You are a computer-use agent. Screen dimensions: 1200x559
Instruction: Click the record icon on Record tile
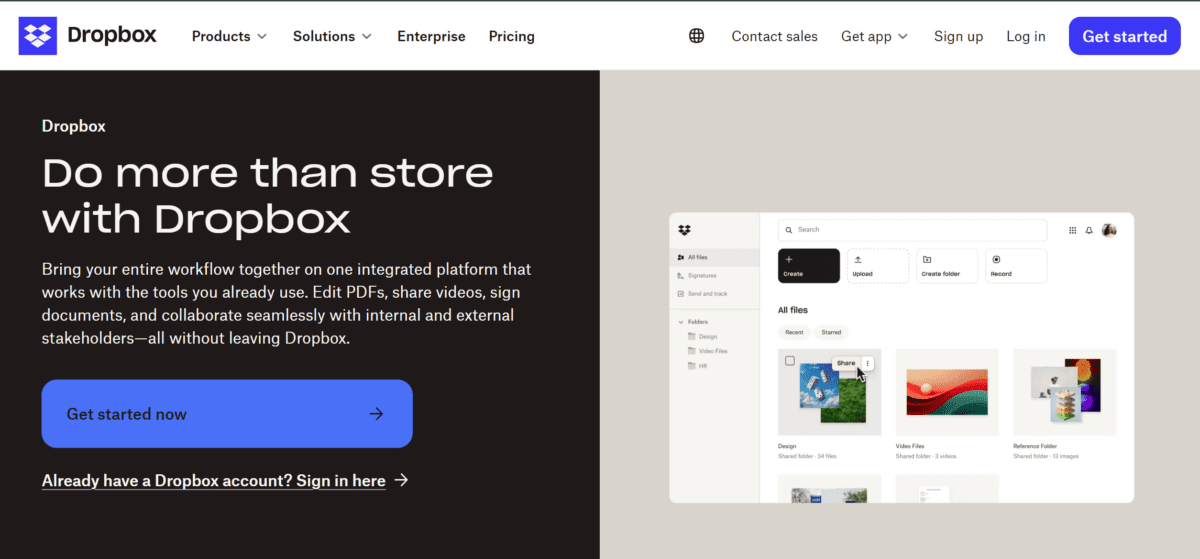tap(996, 259)
